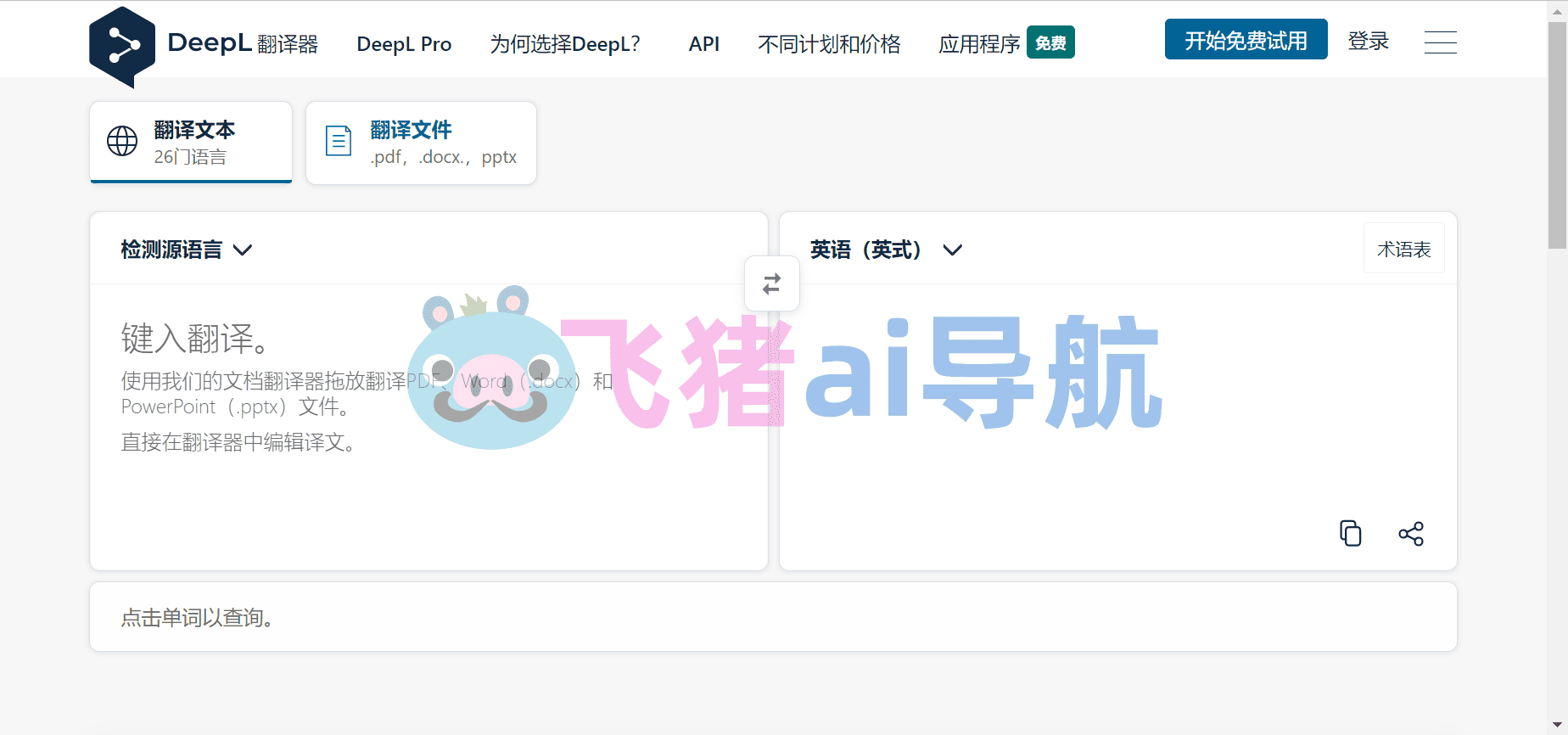
Task: Click the globe icon on 翻译文本 tab
Action: pyautogui.click(x=122, y=141)
